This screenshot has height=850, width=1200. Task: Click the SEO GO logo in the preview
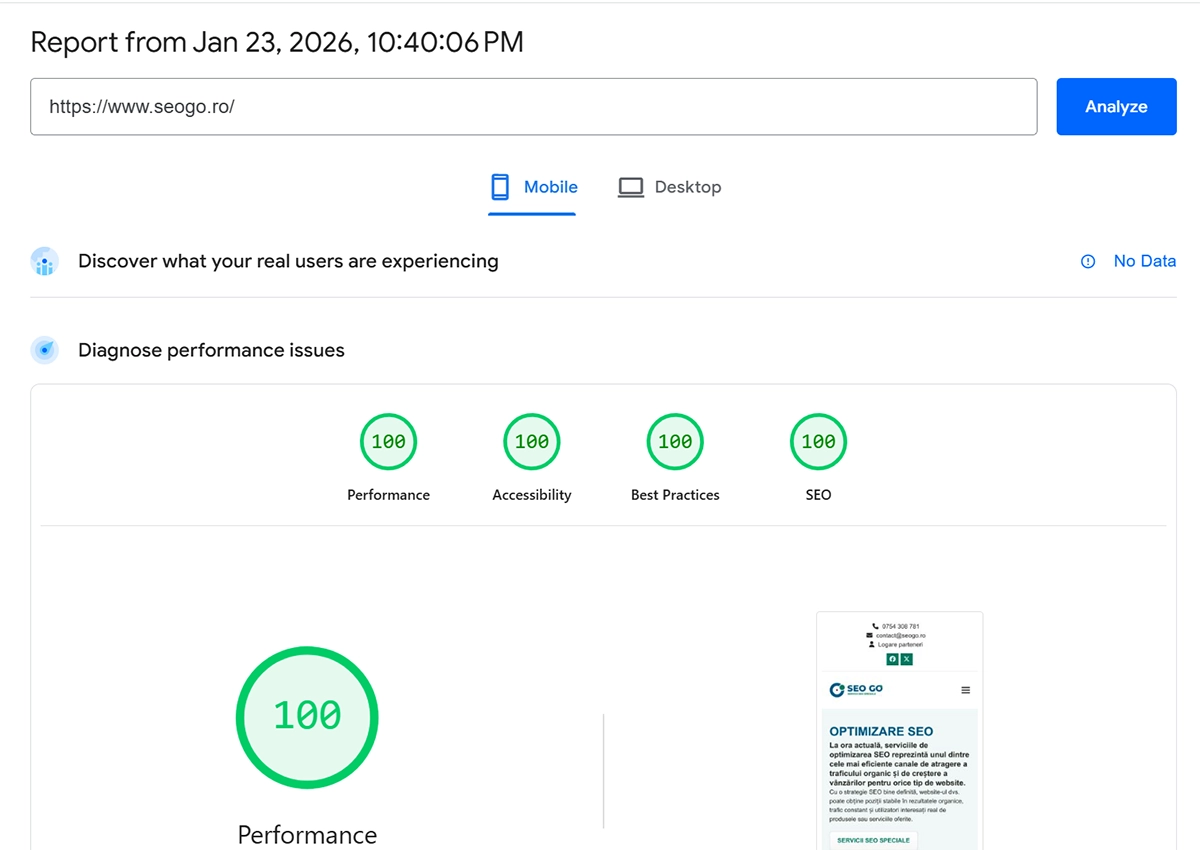click(x=855, y=689)
